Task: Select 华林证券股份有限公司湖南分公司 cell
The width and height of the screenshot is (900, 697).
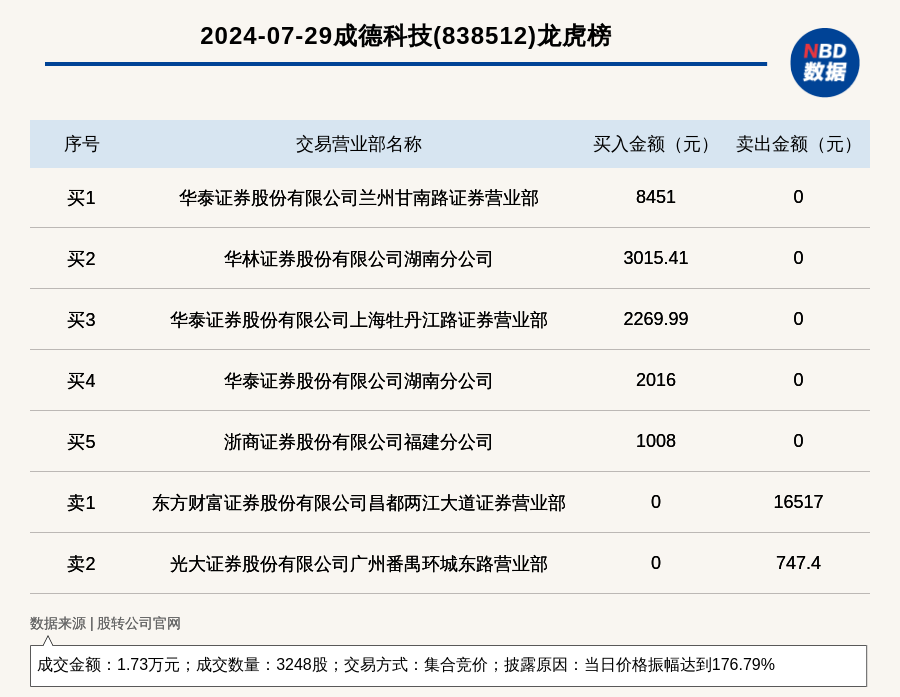Action: (359, 259)
